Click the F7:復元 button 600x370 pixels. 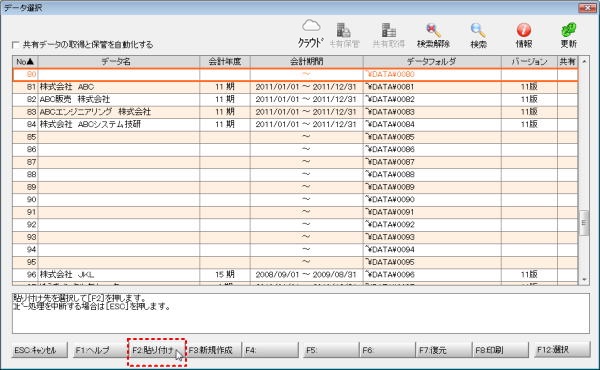[443, 350]
